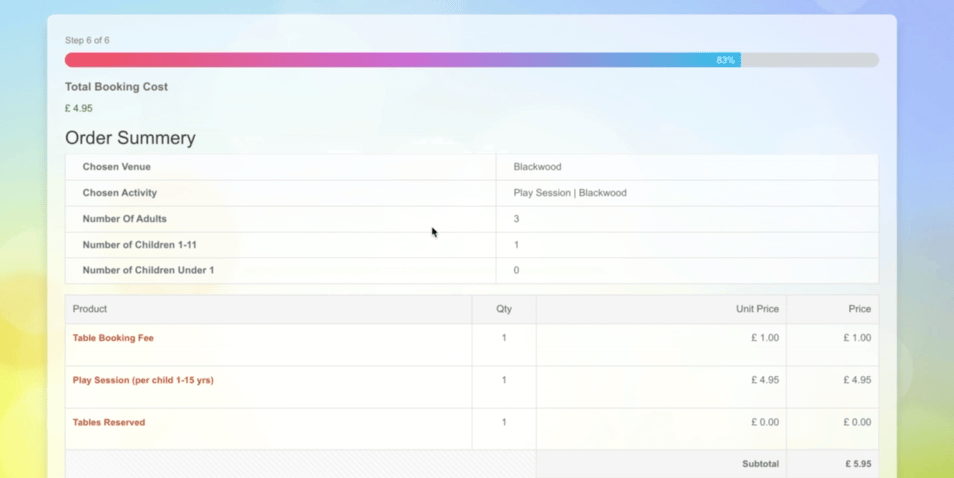Select the 'Step 6 of 6' text
The width and height of the screenshot is (954, 478).
[87, 40]
